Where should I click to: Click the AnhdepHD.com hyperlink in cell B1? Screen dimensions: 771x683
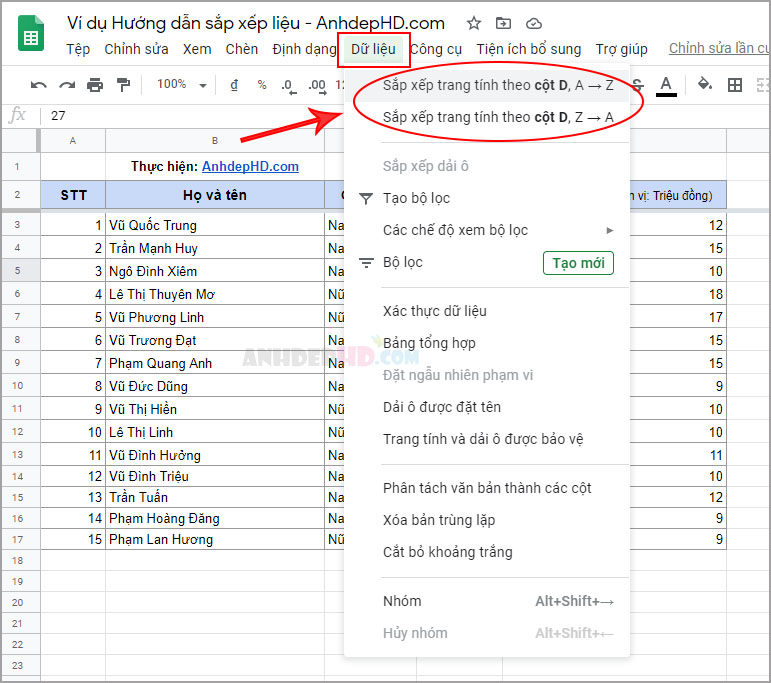click(x=250, y=167)
